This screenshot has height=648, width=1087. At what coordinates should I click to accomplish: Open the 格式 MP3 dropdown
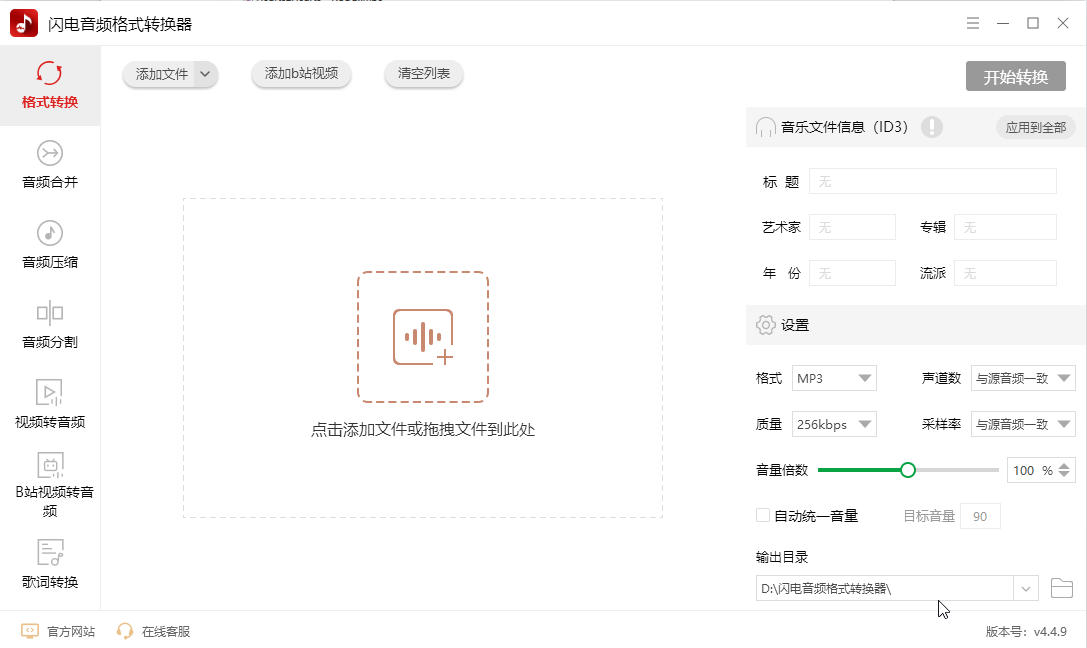[x=834, y=378]
